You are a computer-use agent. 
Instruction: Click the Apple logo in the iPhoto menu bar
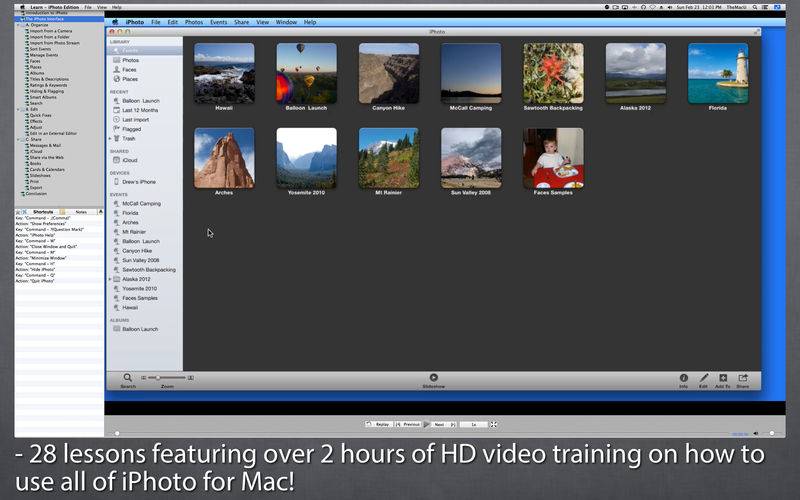[115, 22]
